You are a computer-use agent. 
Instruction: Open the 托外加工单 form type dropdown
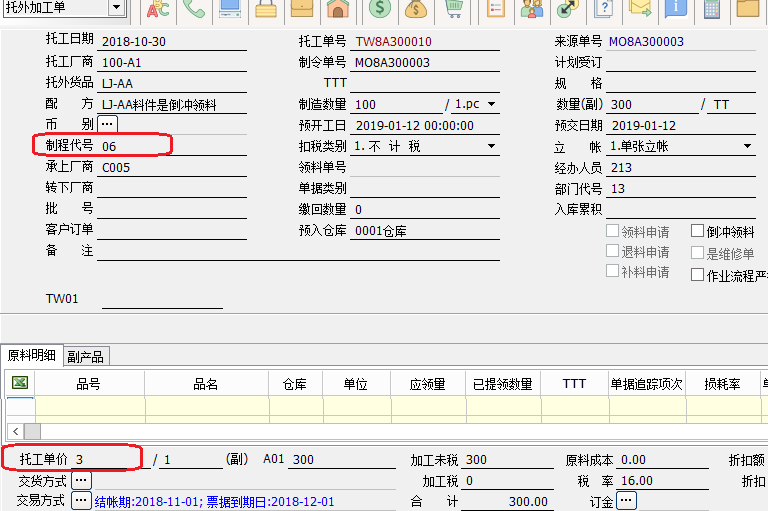click(x=116, y=8)
